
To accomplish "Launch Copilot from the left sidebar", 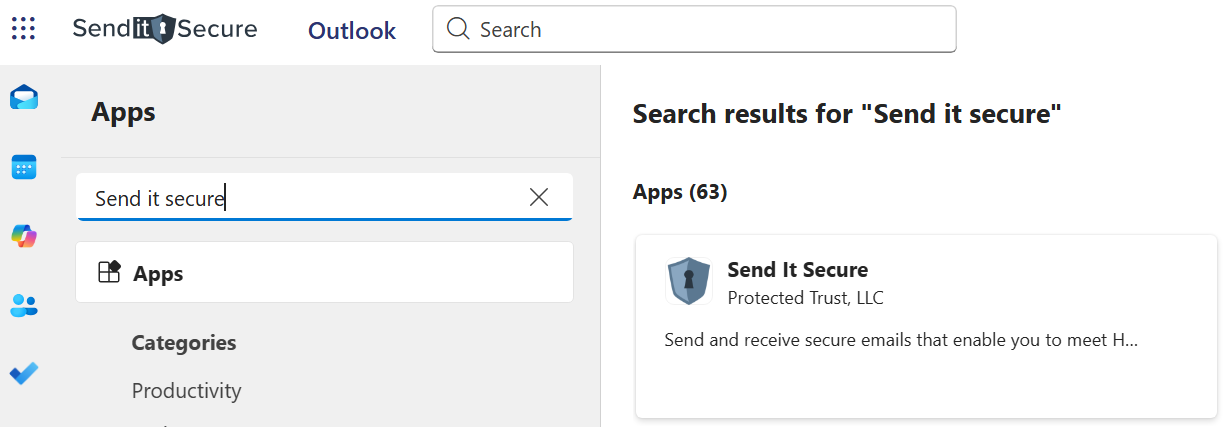I will pos(24,236).
